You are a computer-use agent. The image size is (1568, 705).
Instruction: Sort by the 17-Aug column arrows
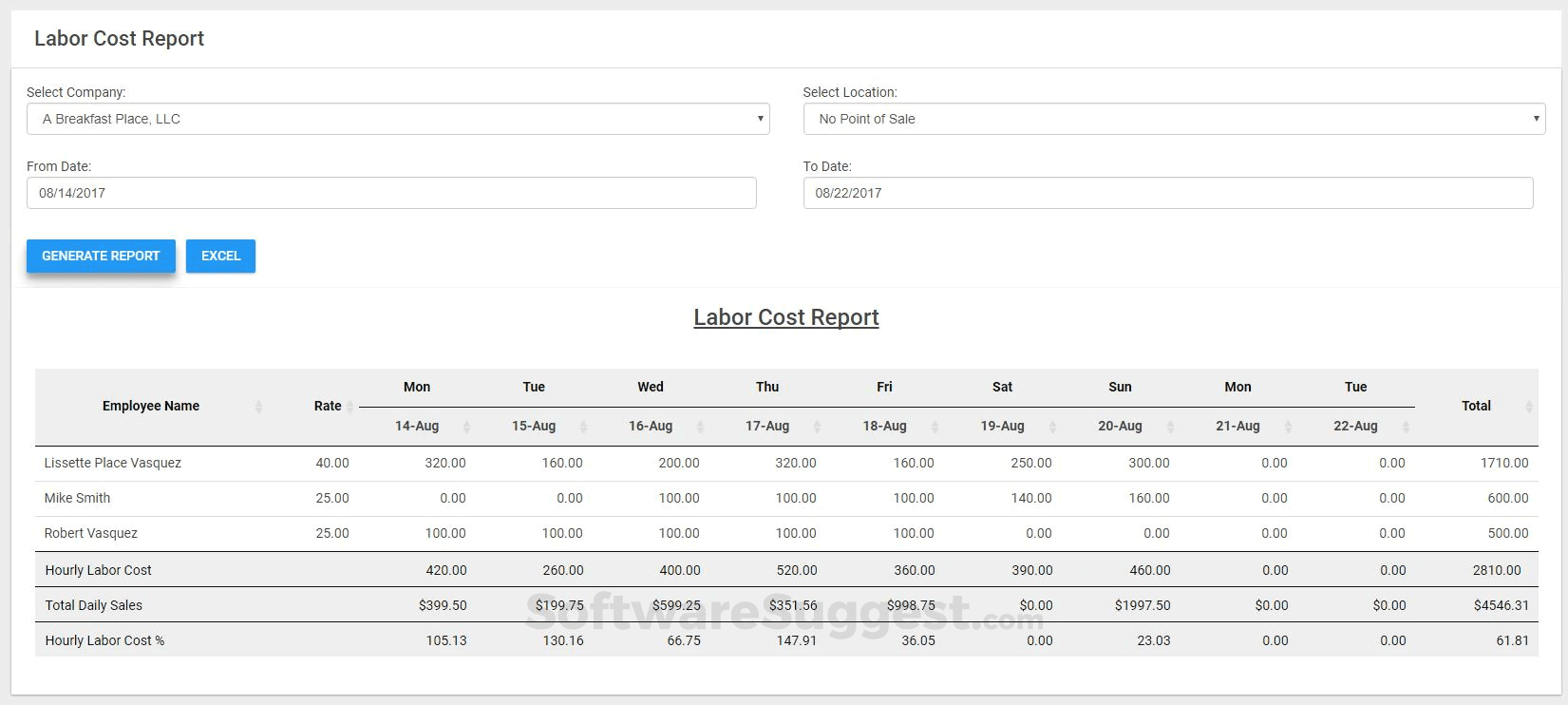[x=818, y=427]
